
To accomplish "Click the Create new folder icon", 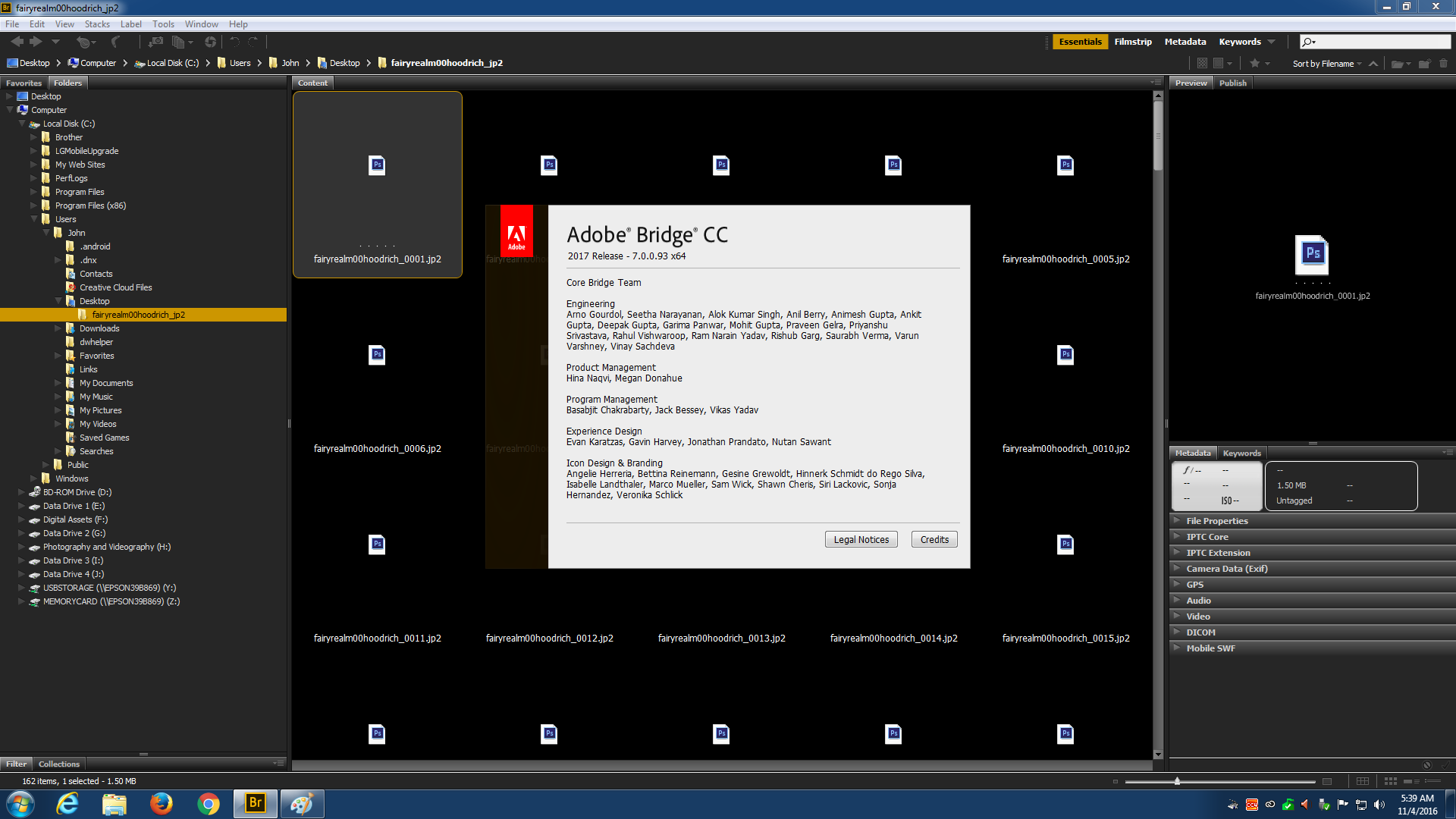I will [x=1424, y=64].
